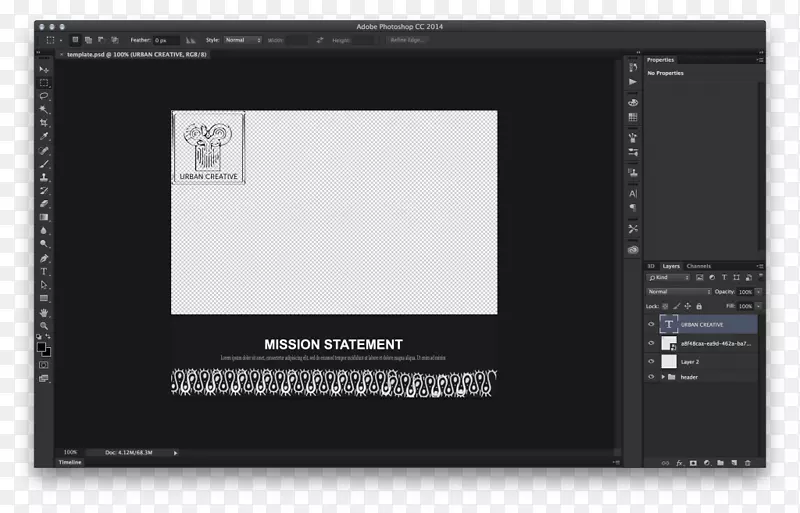Filter layers by shape layers

[736, 277]
